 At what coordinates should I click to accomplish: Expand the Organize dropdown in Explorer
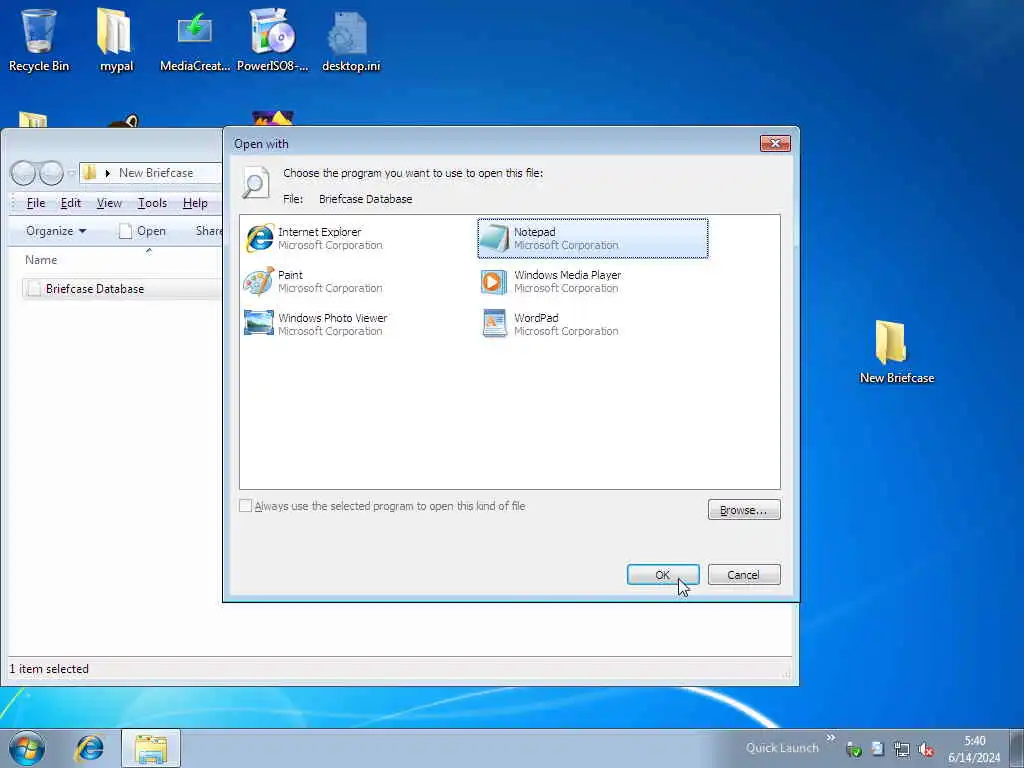[56, 231]
